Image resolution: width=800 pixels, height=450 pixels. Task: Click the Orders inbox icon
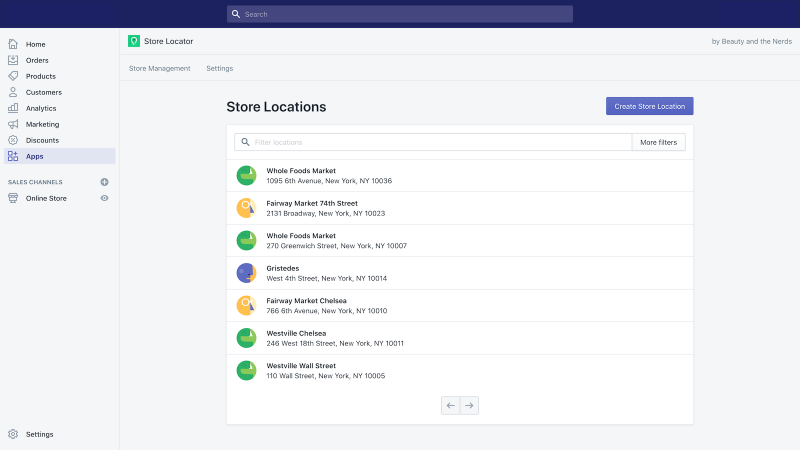[13, 60]
